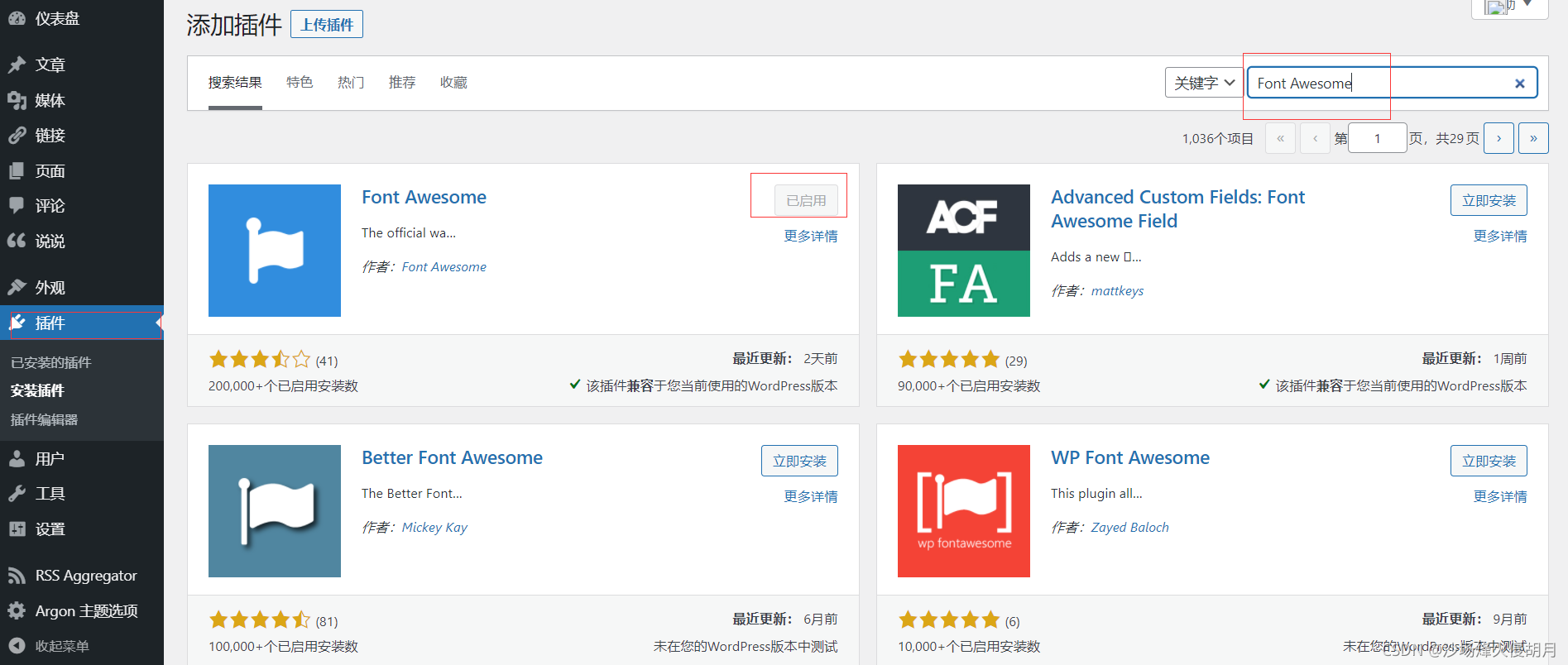Jump to last page with the » arrow
This screenshot has height=665, width=1568.
[x=1533, y=138]
